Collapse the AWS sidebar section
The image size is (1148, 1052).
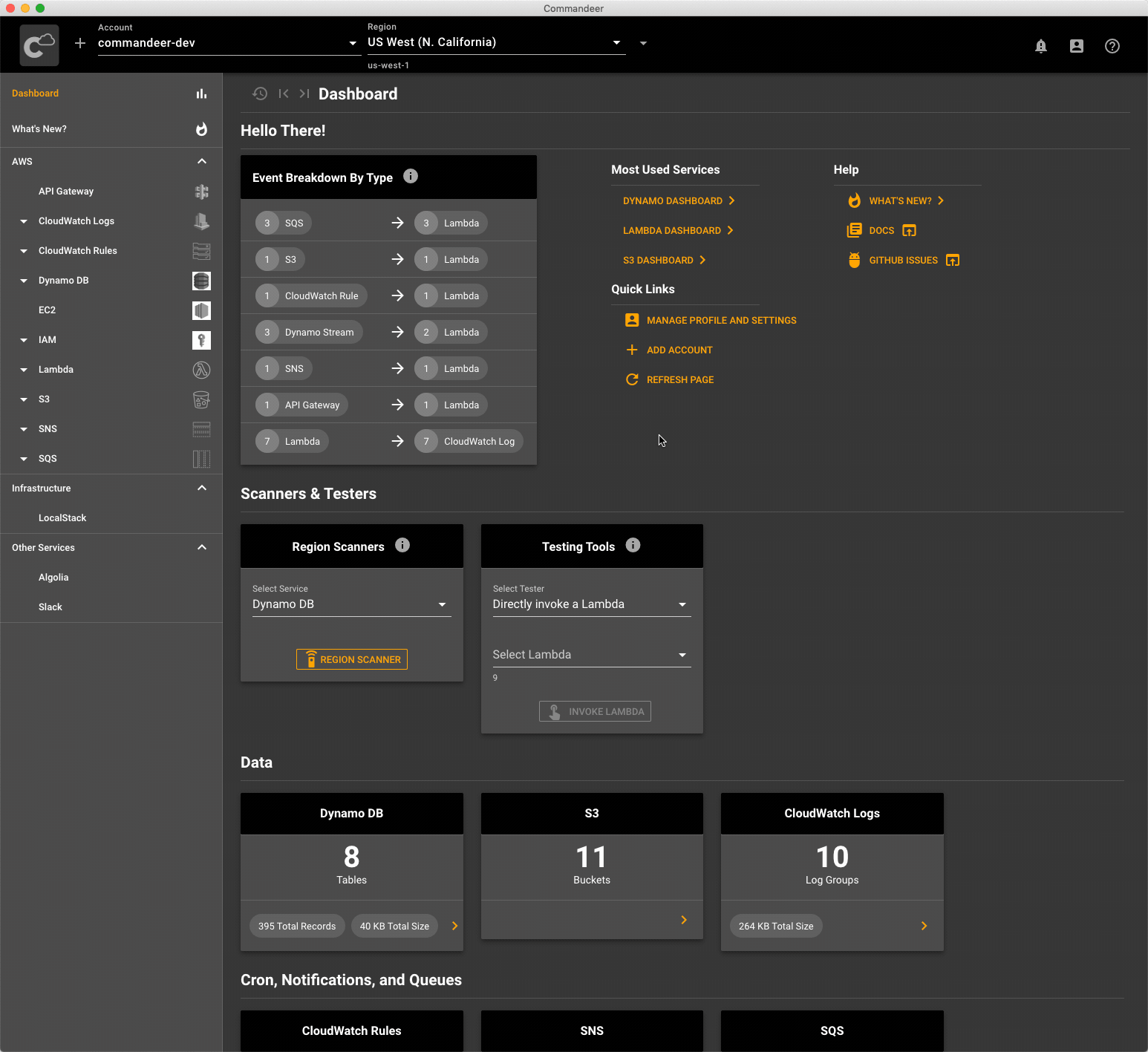pyautogui.click(x=202, y=161)
